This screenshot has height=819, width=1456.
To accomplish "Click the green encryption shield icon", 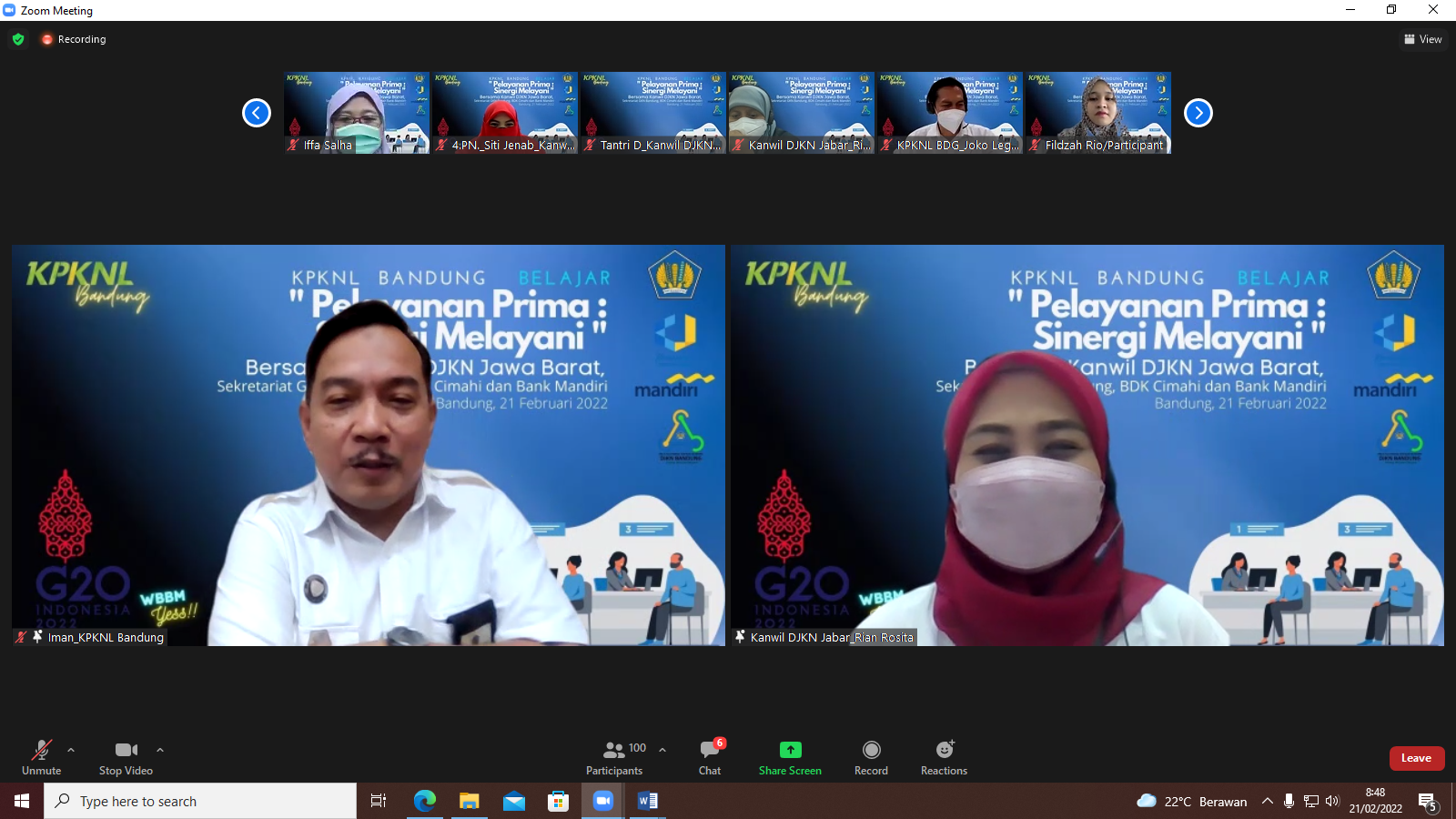I will 18,39.
